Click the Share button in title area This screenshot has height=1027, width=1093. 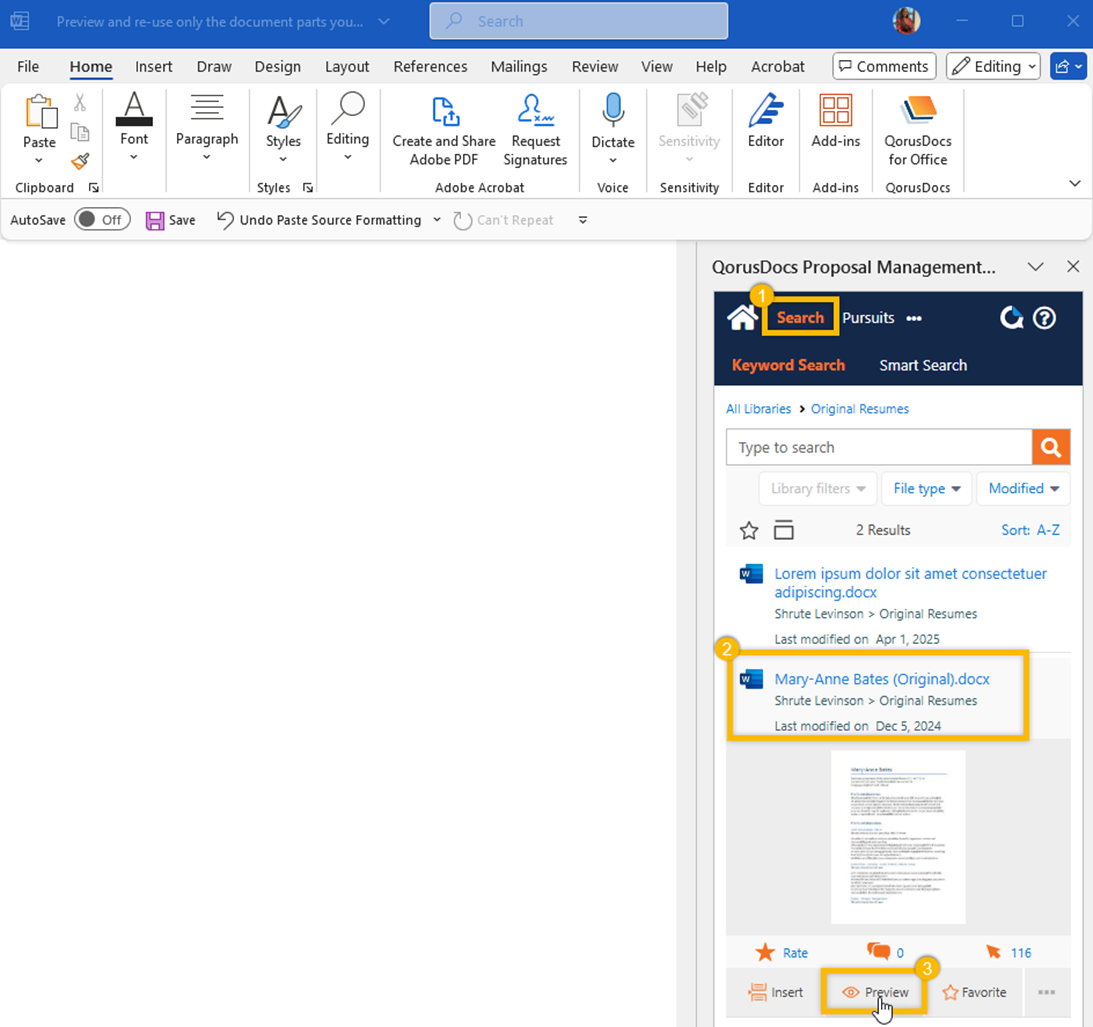coord(1068,67)
